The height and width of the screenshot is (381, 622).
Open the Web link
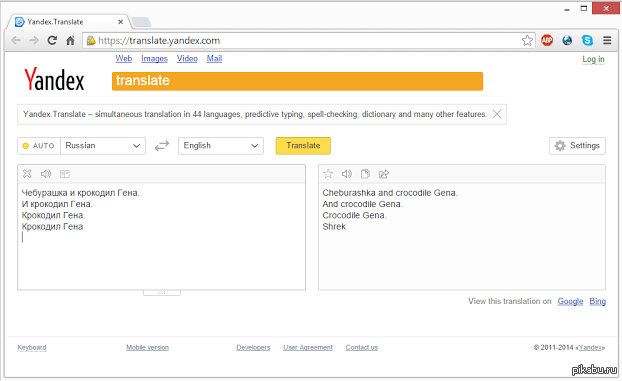[x=124, y=59]
